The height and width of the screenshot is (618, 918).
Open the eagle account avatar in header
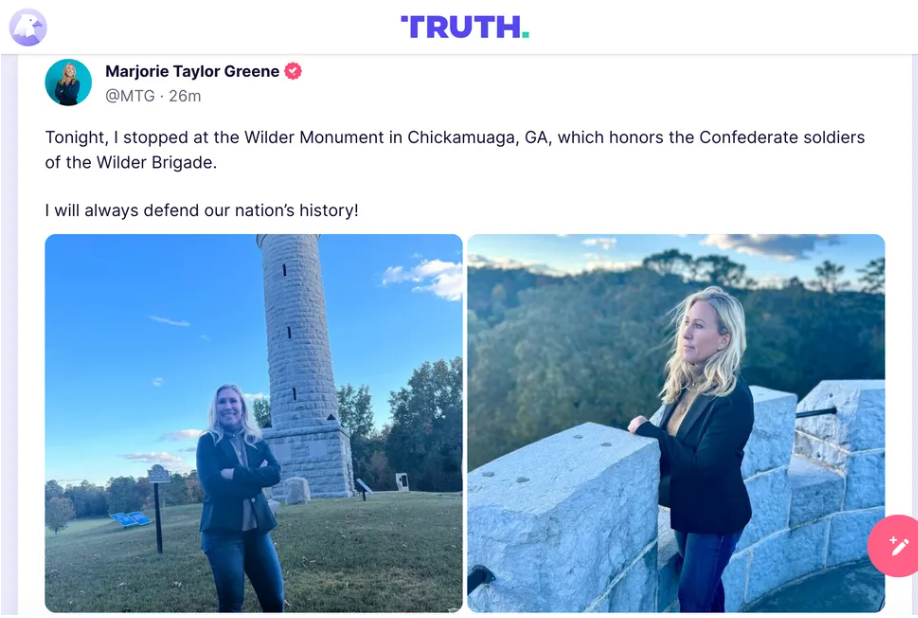pyautogui.click(x=28, y=28)
